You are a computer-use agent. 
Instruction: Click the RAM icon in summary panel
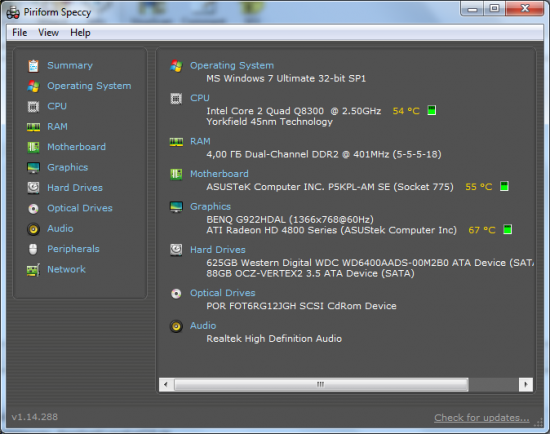176,142
